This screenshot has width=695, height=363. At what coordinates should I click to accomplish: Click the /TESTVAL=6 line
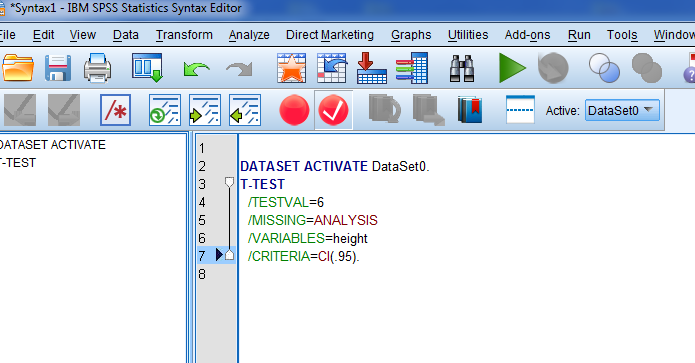286,202
